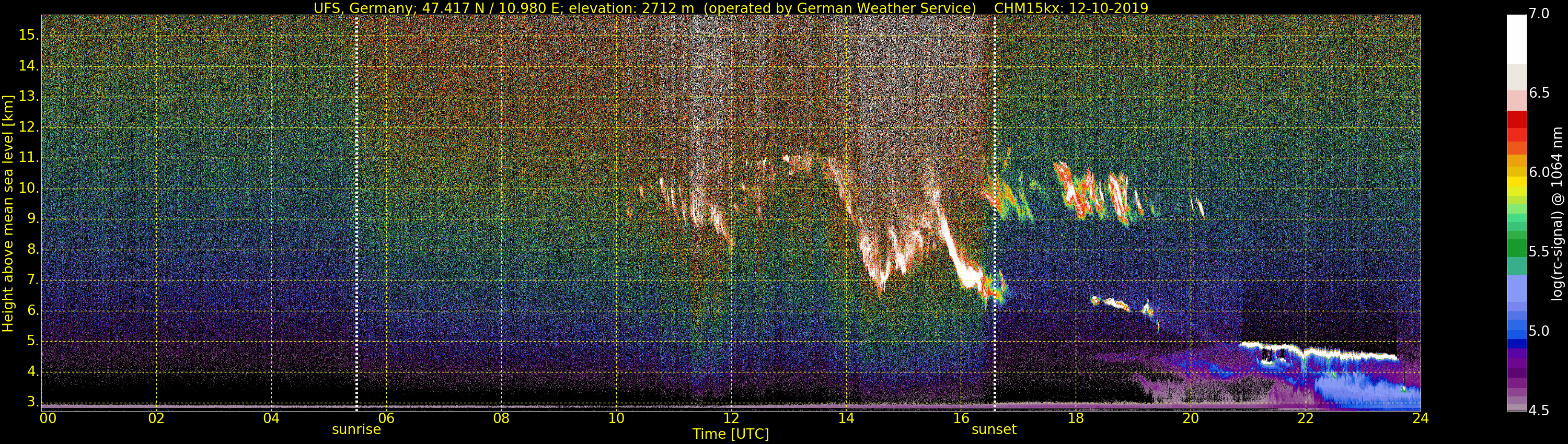Click the colorbar value "5.5"
Viewport: 1568px width, 444px height.
pyautogui.click(x=1539, y=252)
